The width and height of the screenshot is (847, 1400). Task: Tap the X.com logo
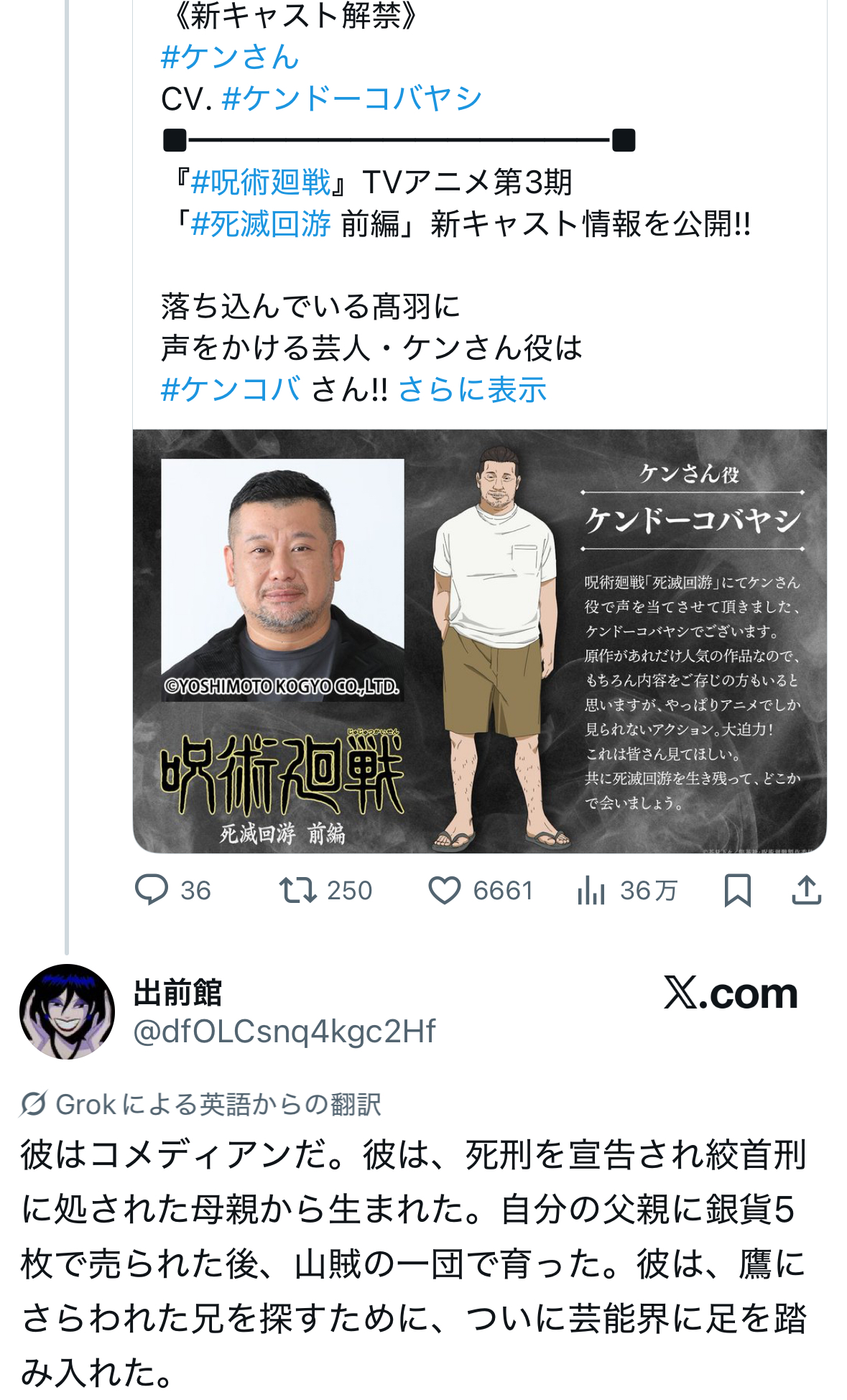click(x=731, y=993)
